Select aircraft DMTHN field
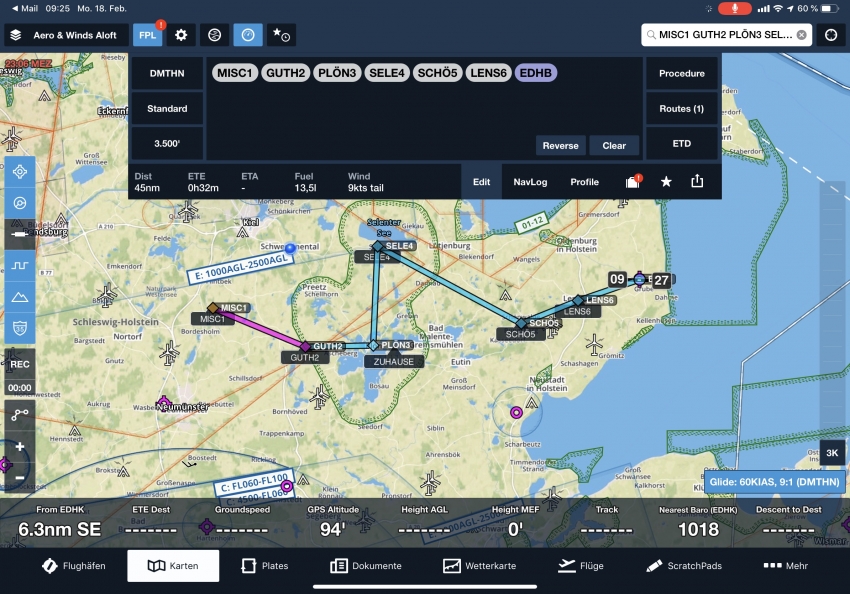The height and width of the screenshot is (594, 850). 167,73
